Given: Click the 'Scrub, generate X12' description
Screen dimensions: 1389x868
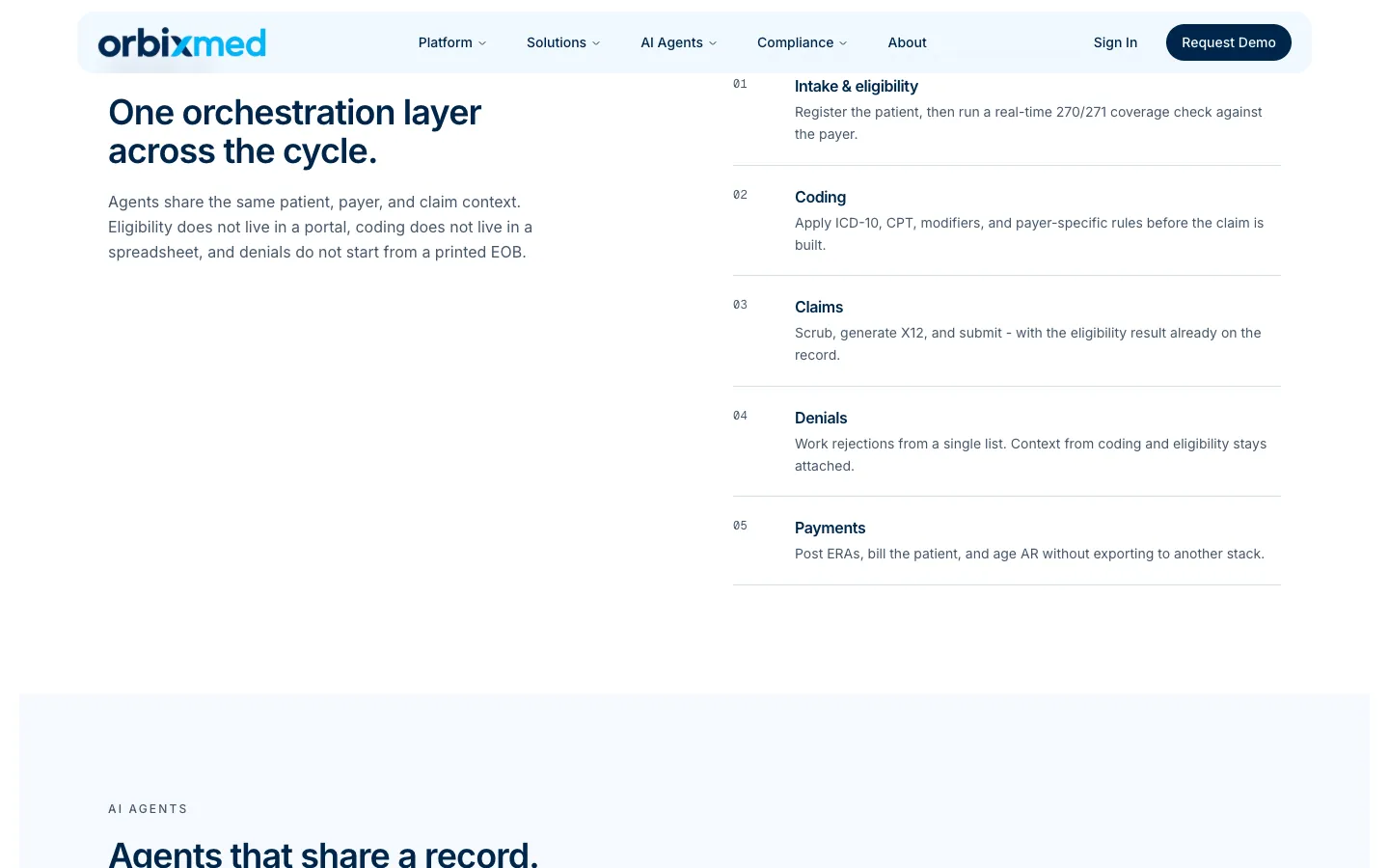Looking at the screenshot, I should (1028, 344).
